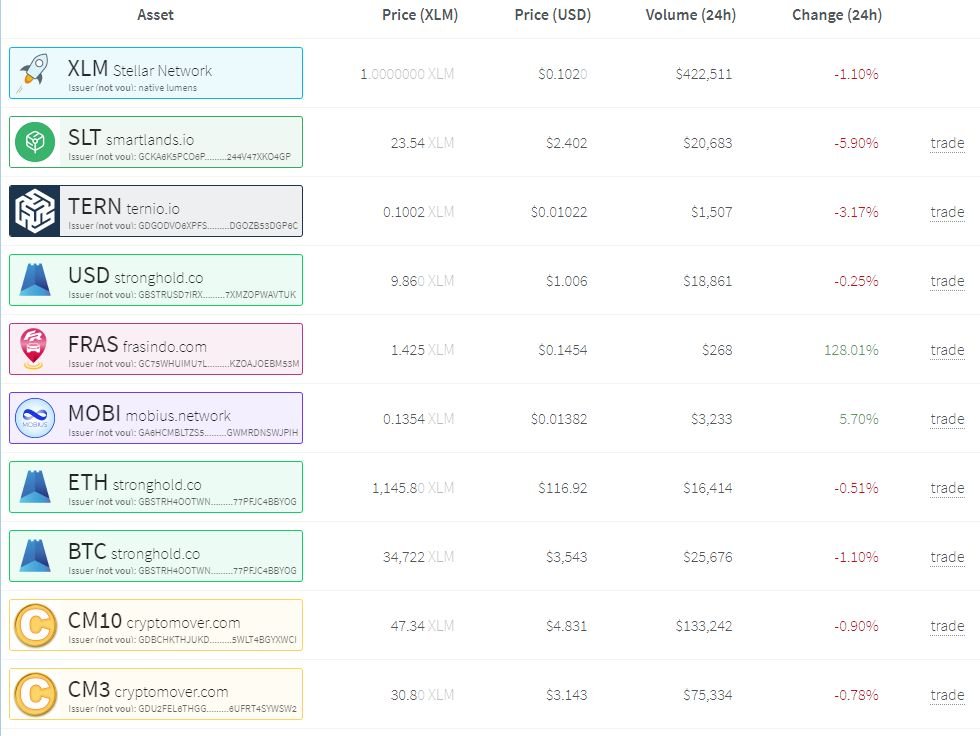
Task: Click the $3,543 USD price of BTC
Action: point(566,557)
